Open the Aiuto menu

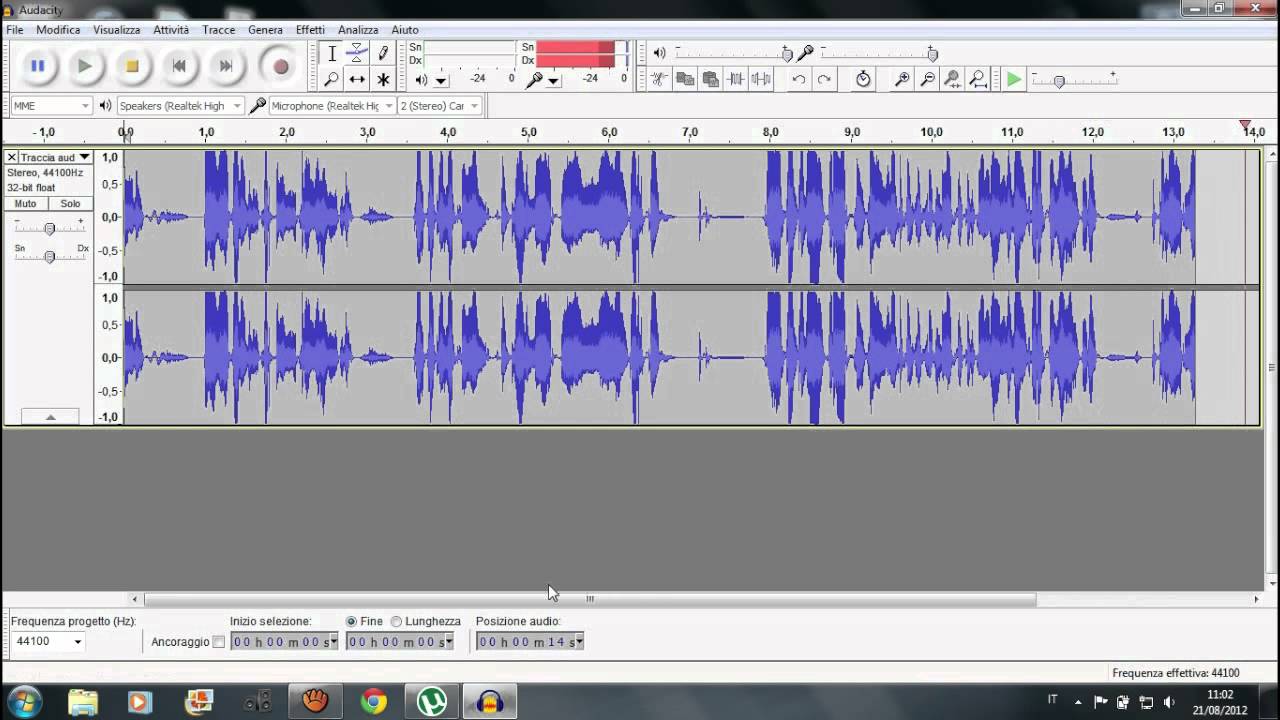(405, 30)
